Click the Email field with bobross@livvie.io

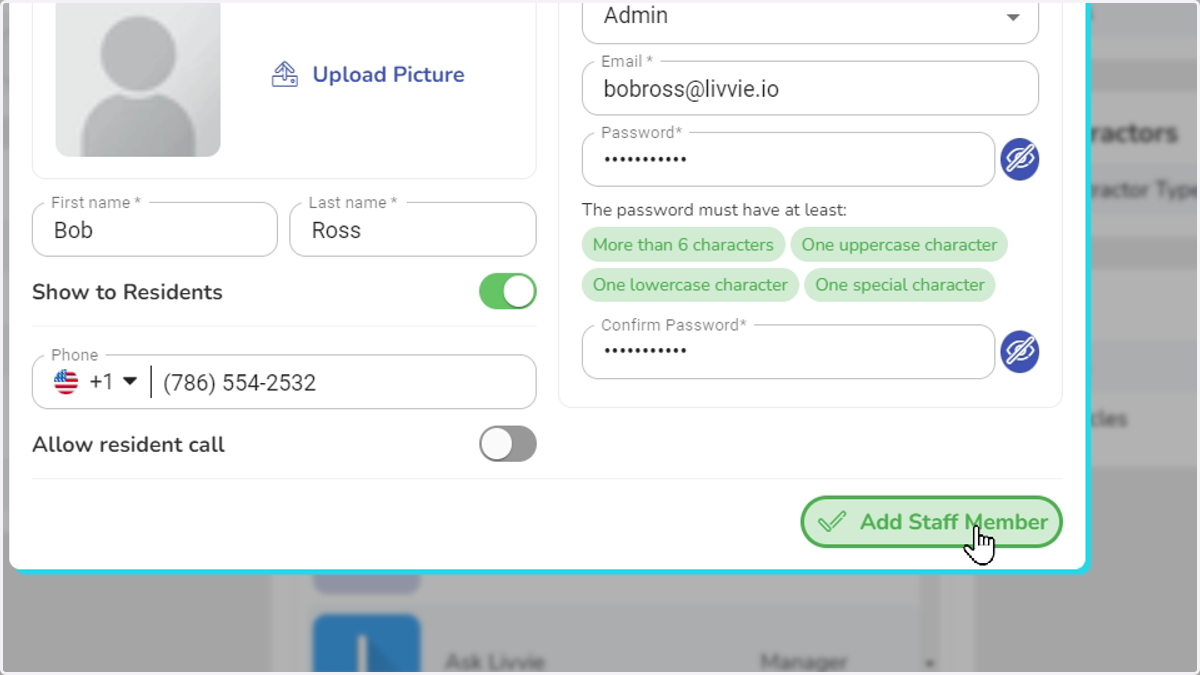pyautogui.click(x=810, y=89)
